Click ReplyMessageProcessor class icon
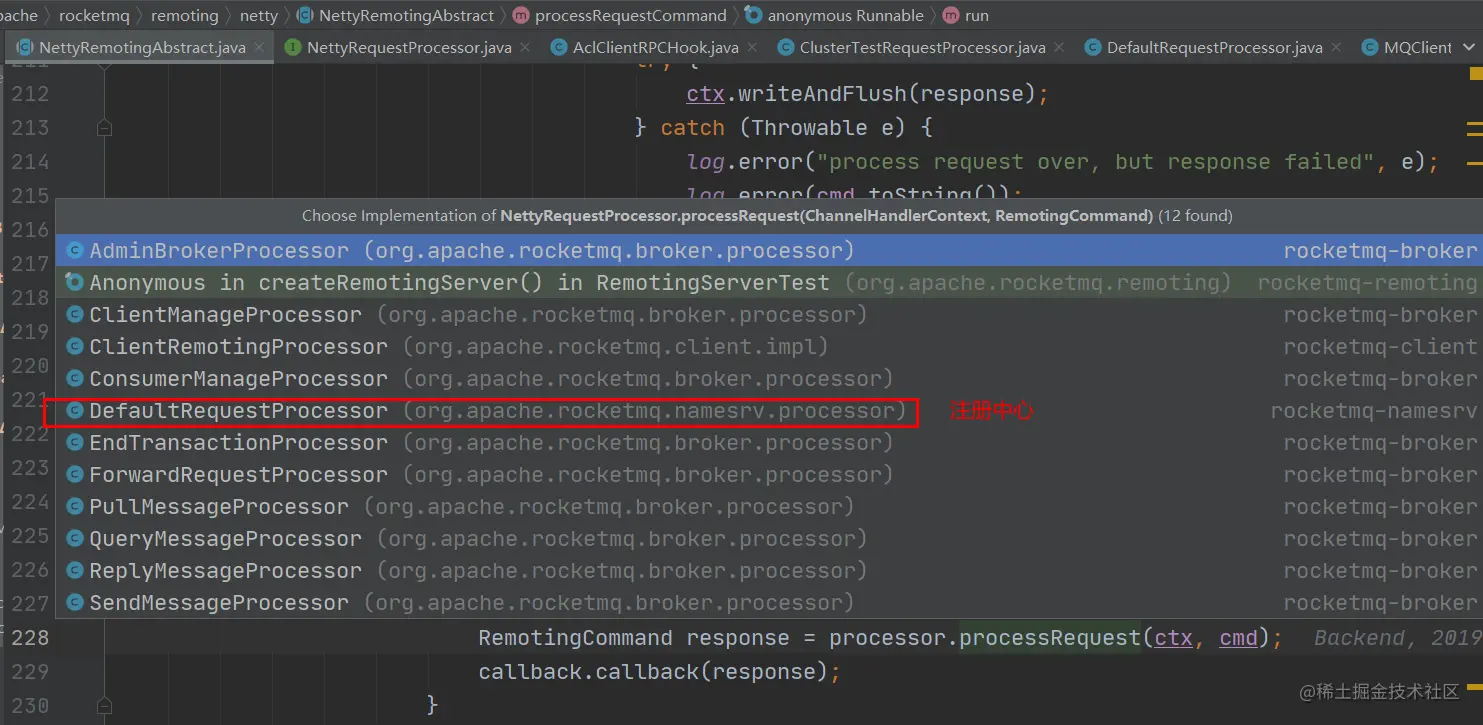 tap(74, 570)
